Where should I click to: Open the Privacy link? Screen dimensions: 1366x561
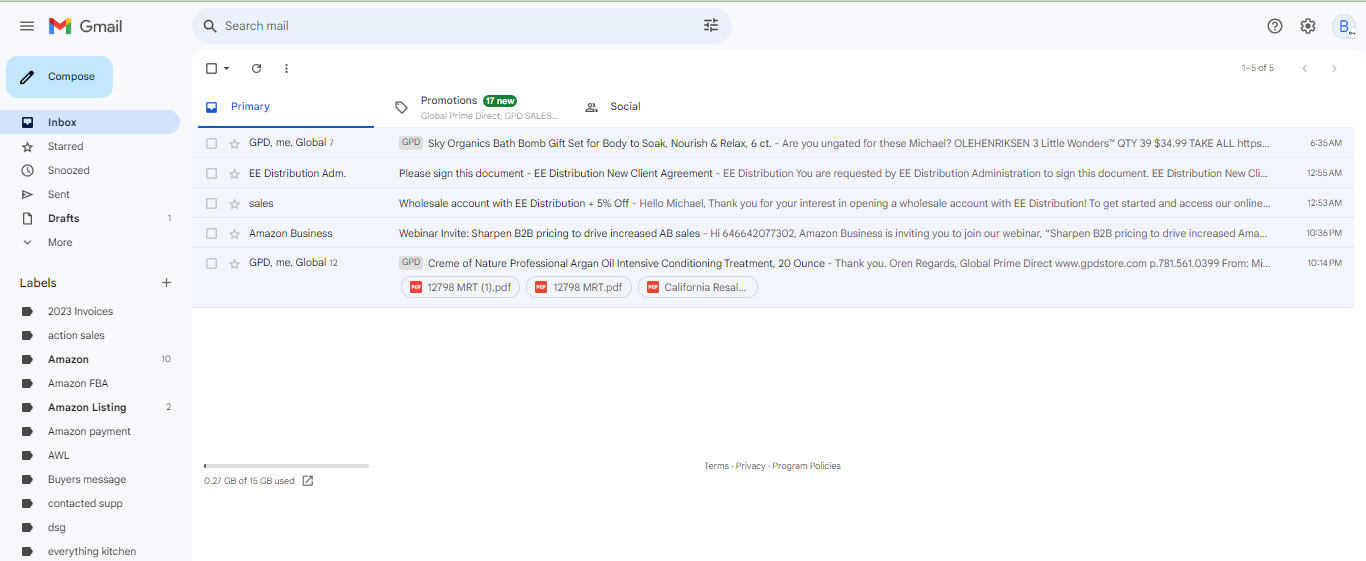(750, 466)
